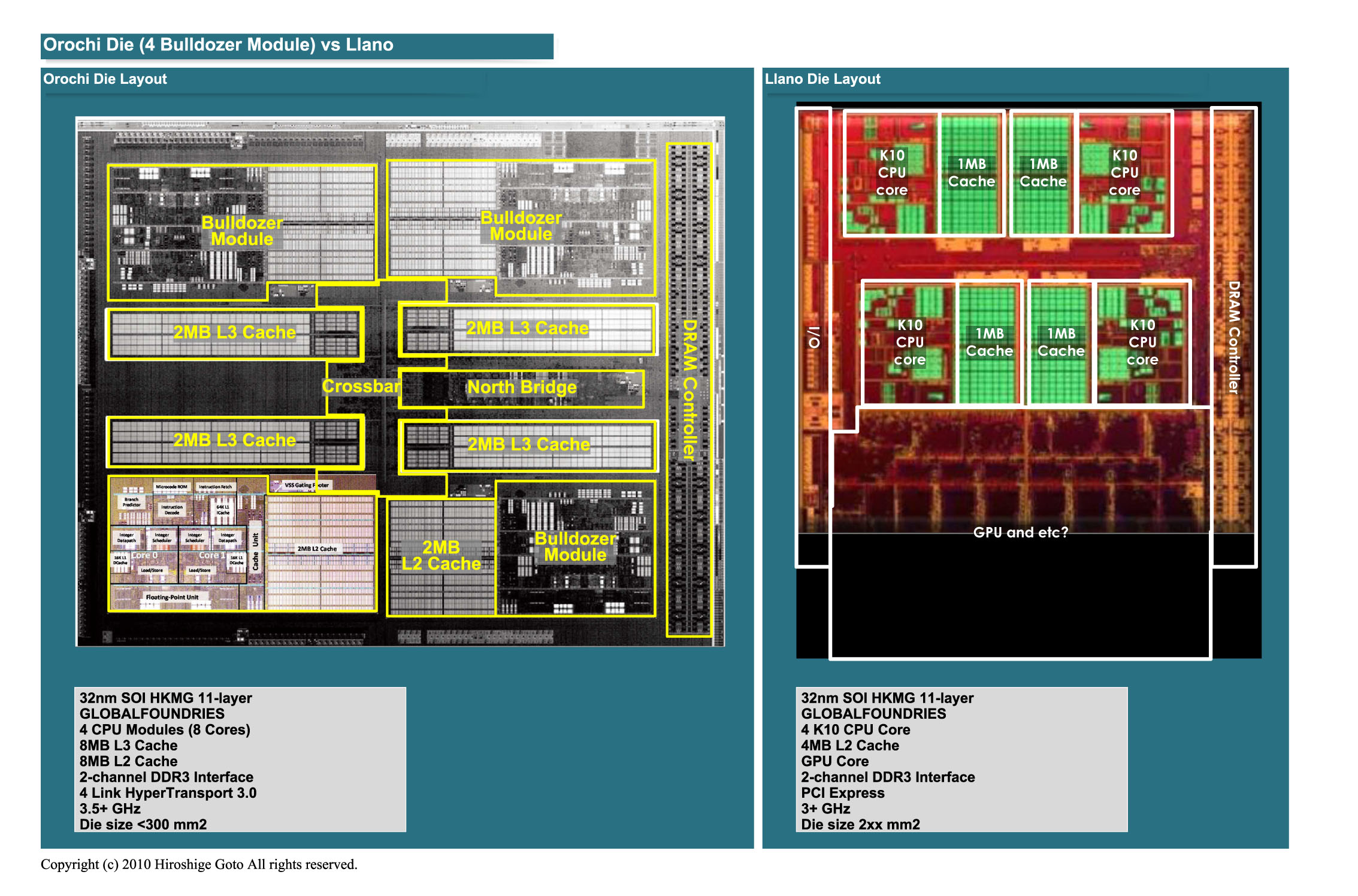Click the Crossbar label on Orochi die
The width and height of the screenshot is (1358, 896).
(x=361, y=386)
